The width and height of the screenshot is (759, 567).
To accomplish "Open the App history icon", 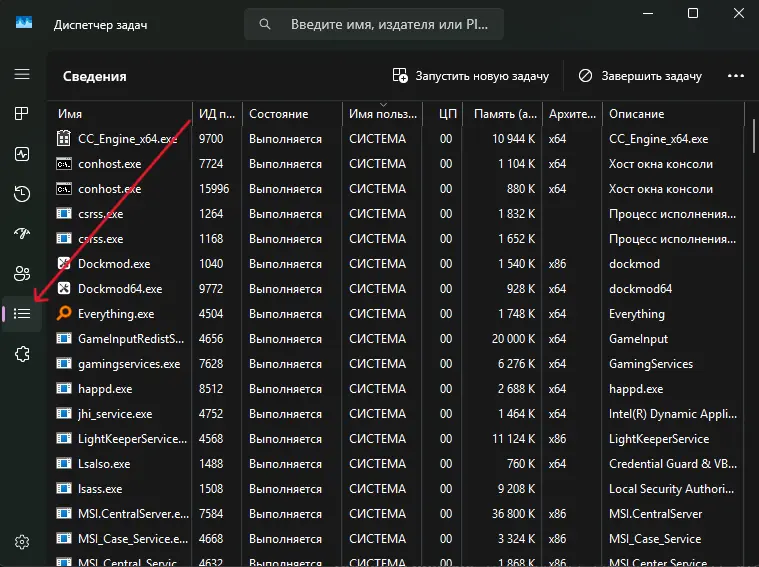I will tap(22, 194).
